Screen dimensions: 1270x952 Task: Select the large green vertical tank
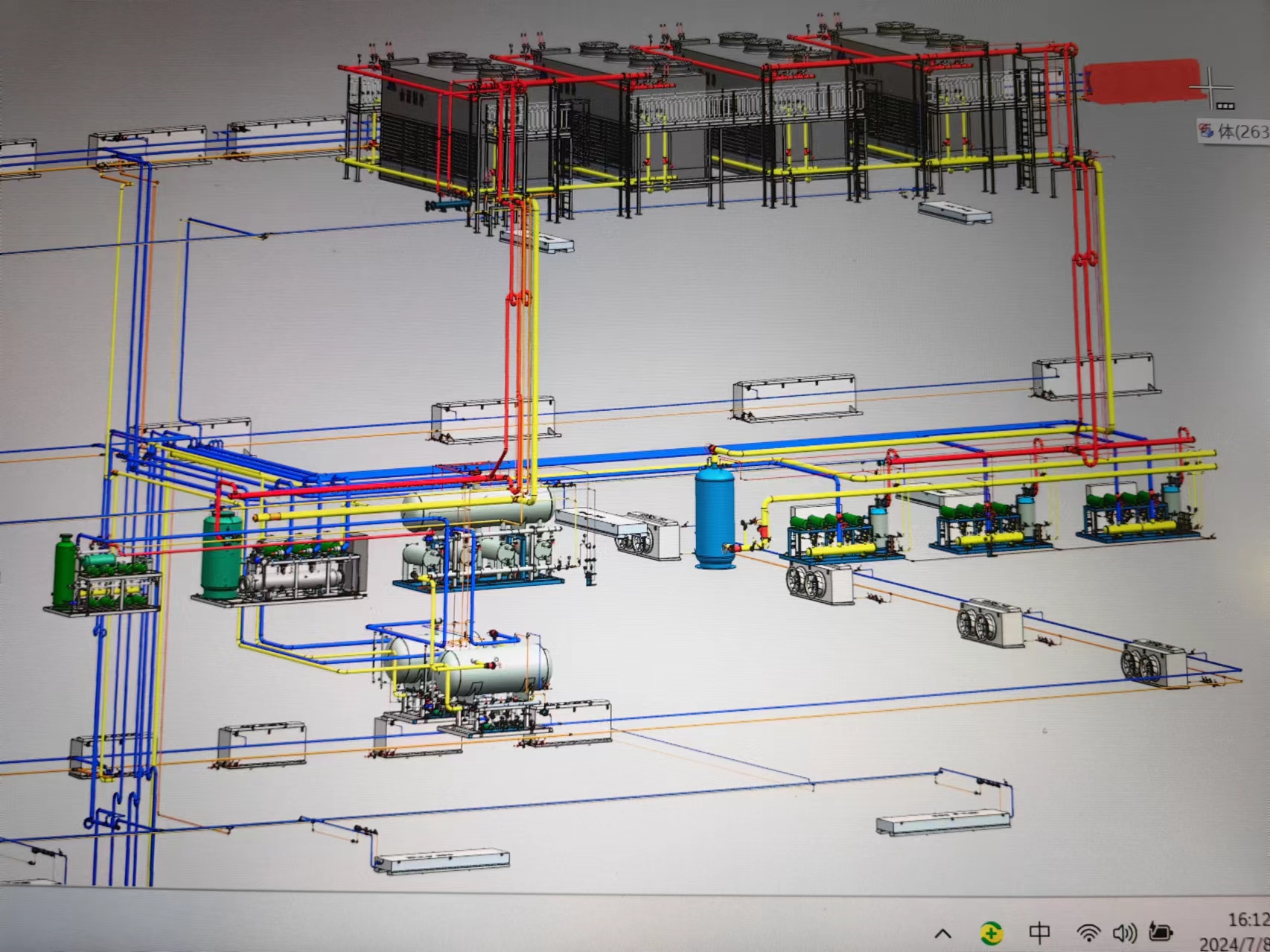[x=221, y=554]
